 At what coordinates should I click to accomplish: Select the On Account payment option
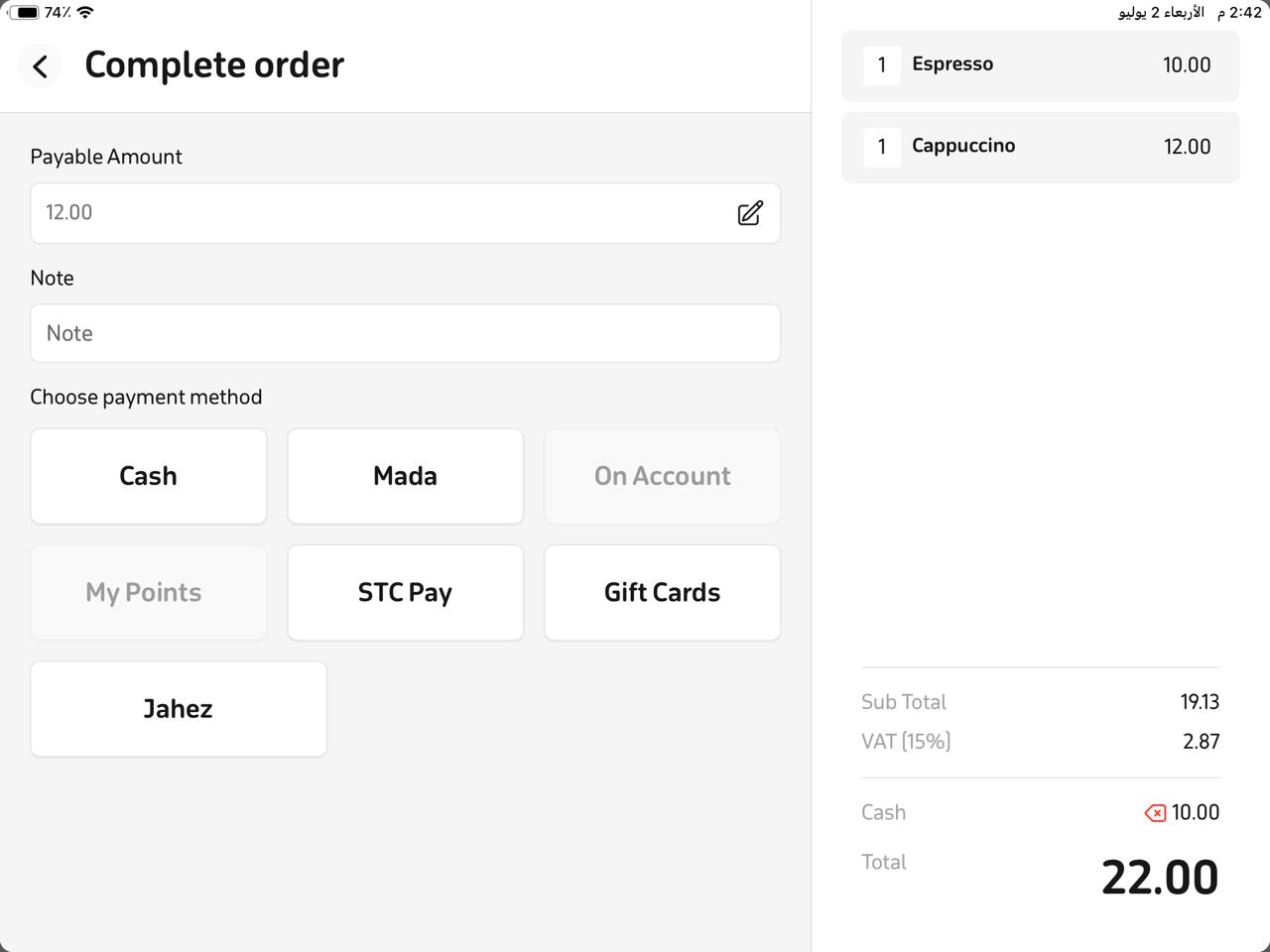(x=662, y=476)
